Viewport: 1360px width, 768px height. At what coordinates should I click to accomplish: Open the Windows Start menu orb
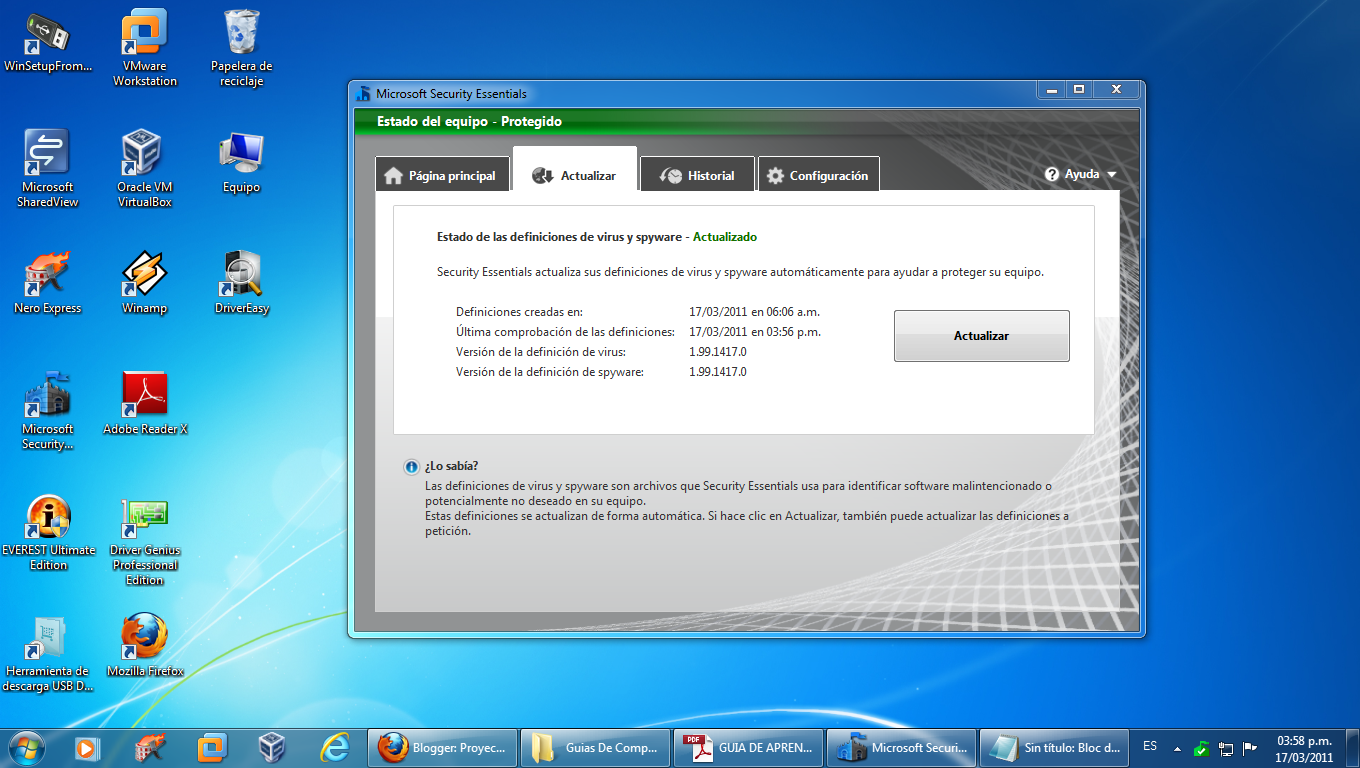point(27,747)
